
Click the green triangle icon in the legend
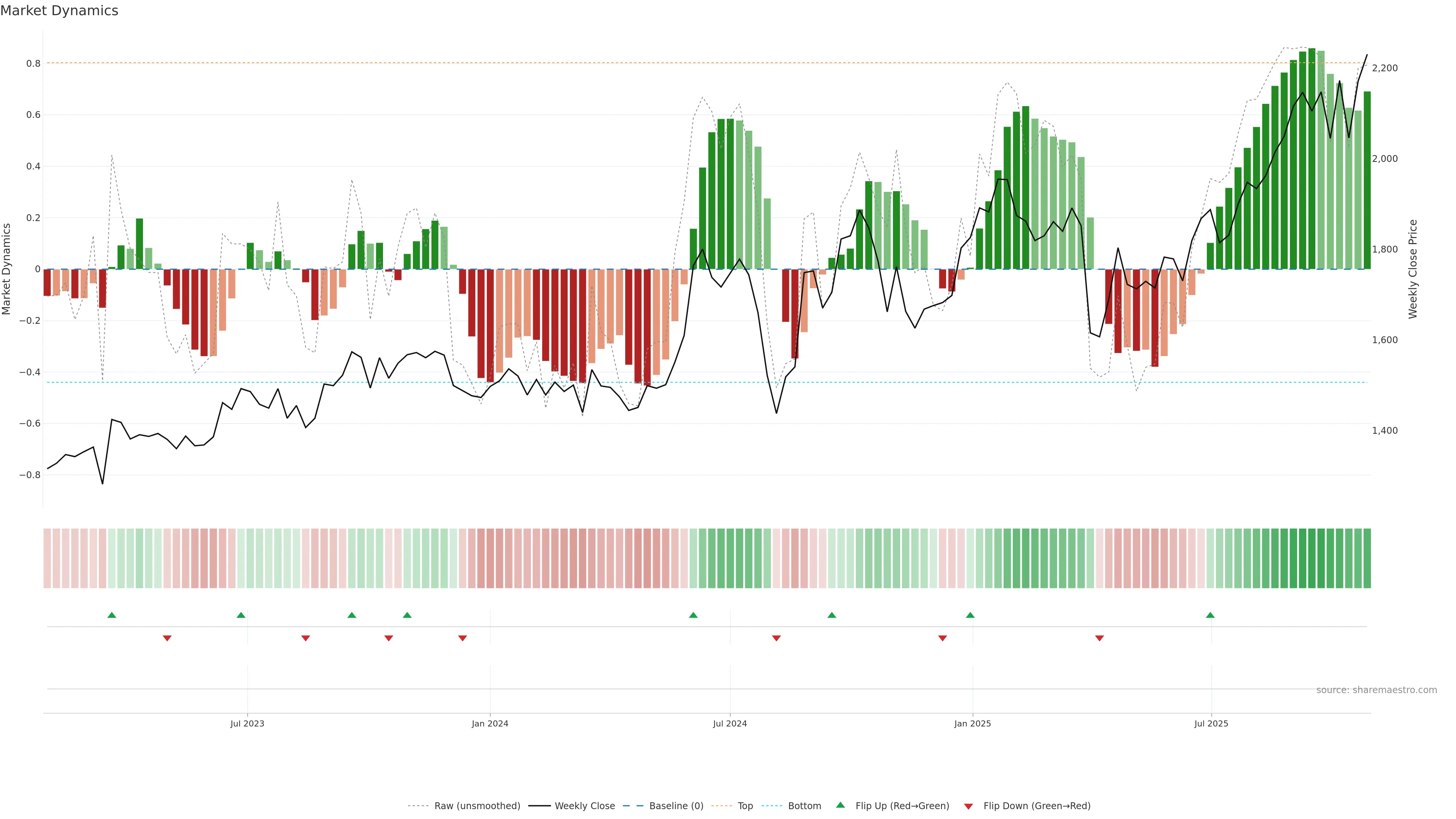pyautogui.click(x=841, y=805)
